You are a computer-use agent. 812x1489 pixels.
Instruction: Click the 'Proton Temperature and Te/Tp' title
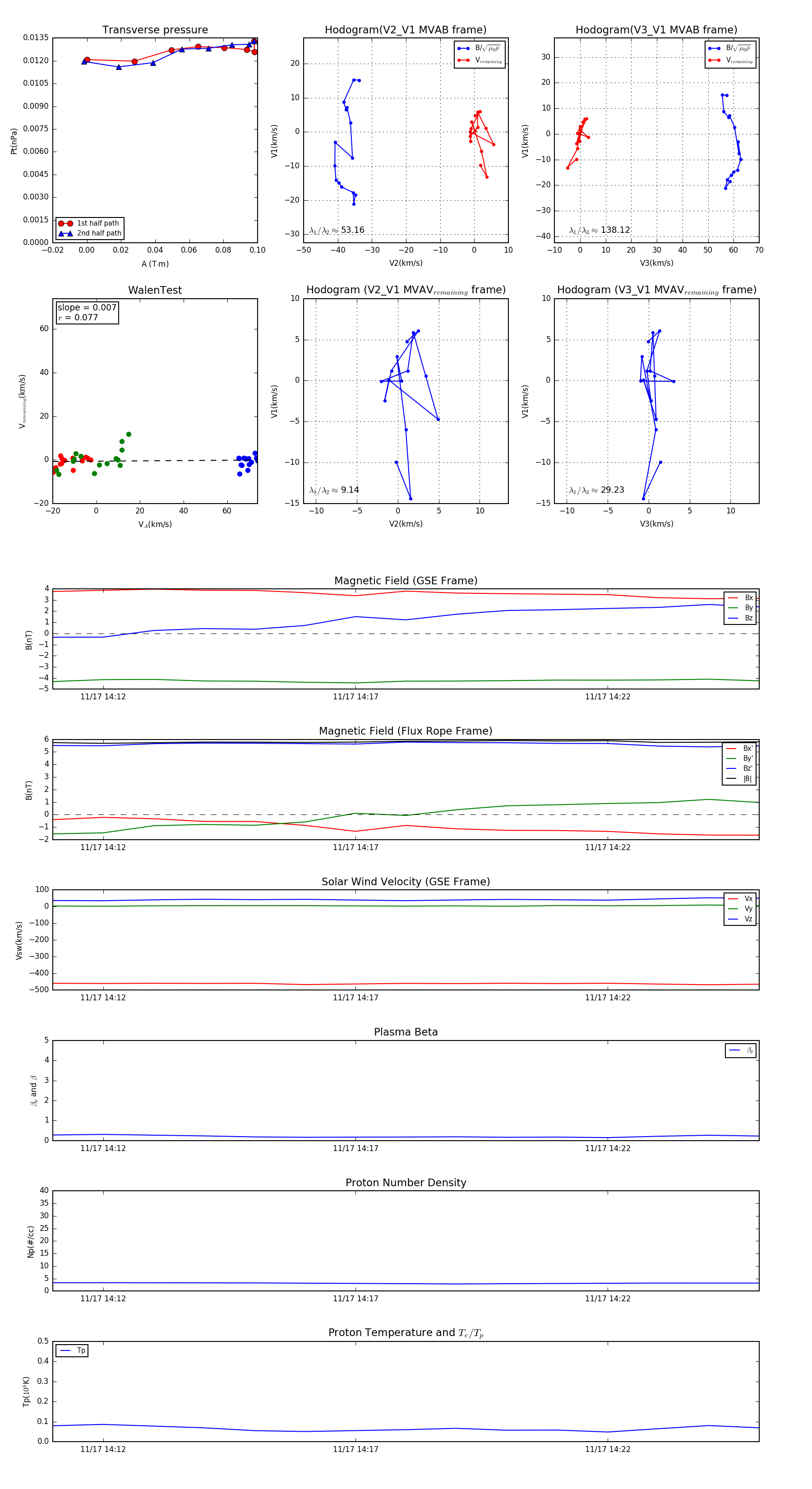[406, 1333]
